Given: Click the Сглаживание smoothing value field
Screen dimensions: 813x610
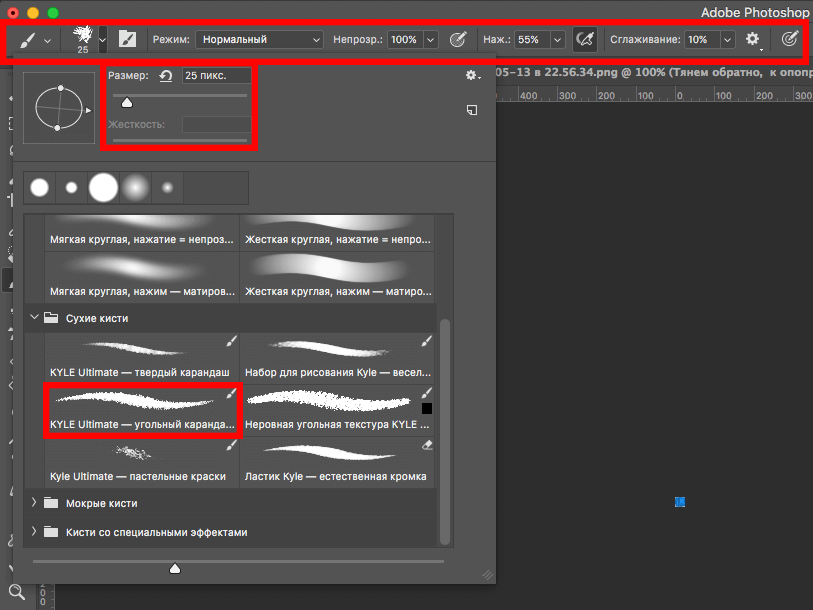Looking at the screenshot, I should 702,39.
